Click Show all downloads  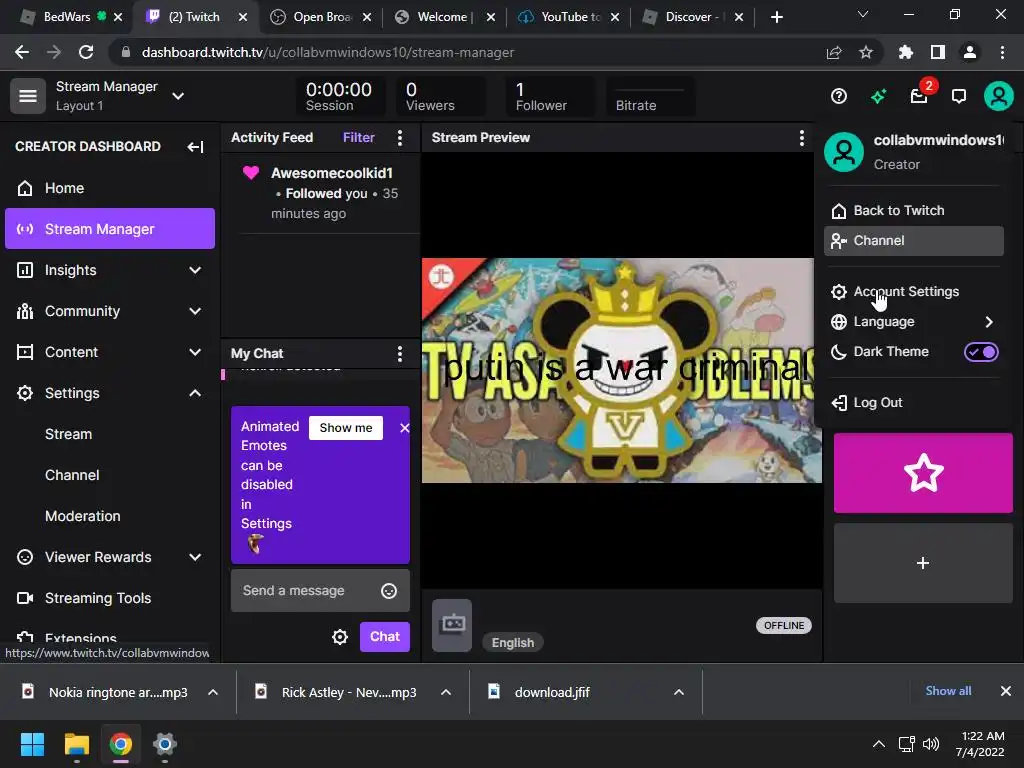(x=948, y=691)
